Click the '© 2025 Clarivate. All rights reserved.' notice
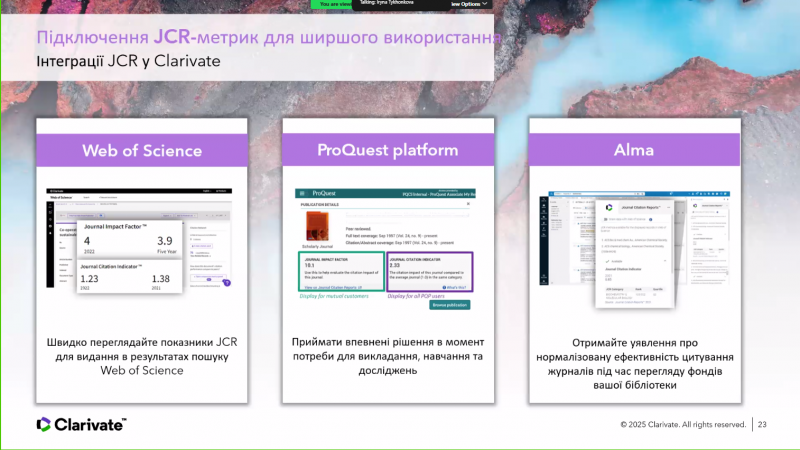This screenshot has height=450, width=800. pos(683,424)
